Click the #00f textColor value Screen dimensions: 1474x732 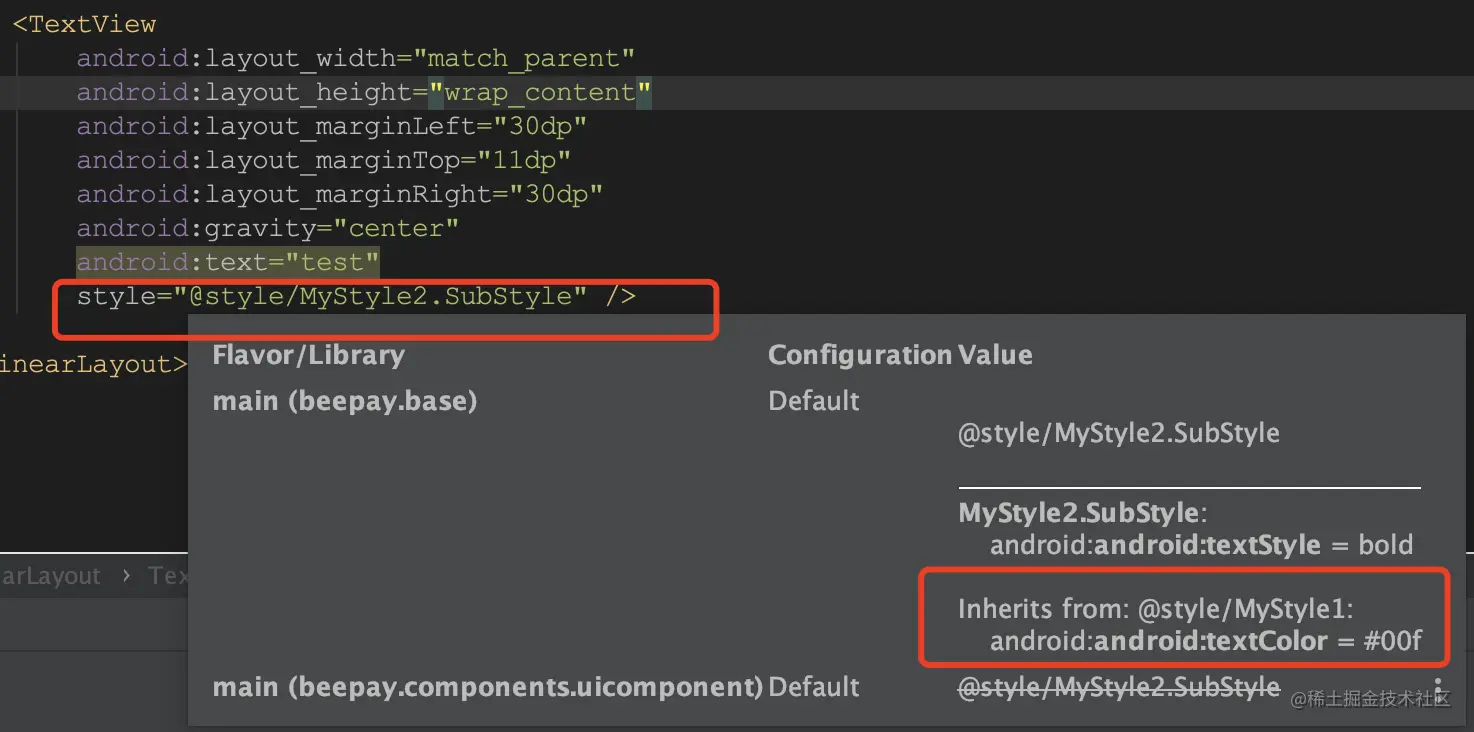tap(1392, 641)
